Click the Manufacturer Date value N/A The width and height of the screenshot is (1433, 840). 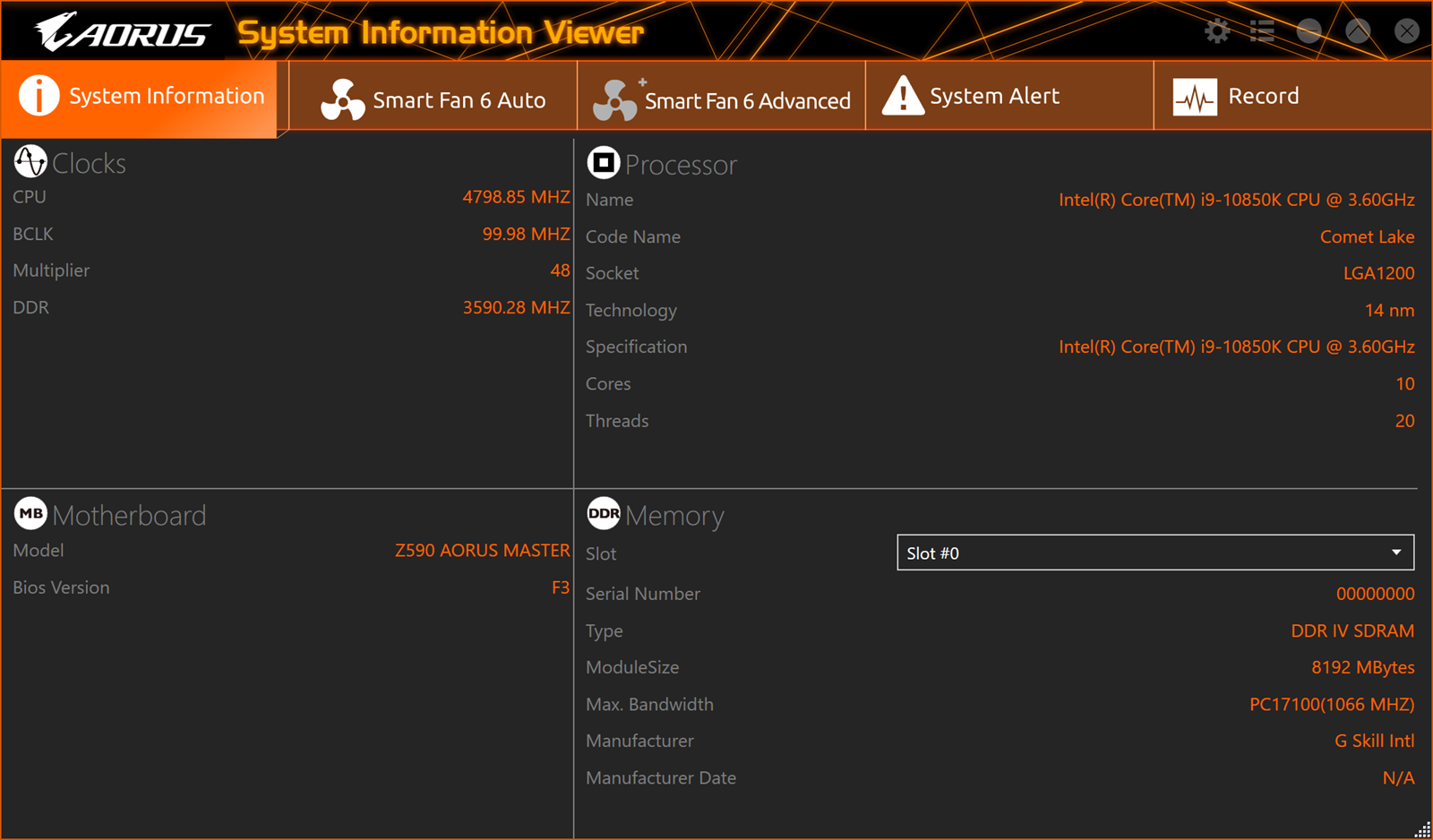(1398, 777)
